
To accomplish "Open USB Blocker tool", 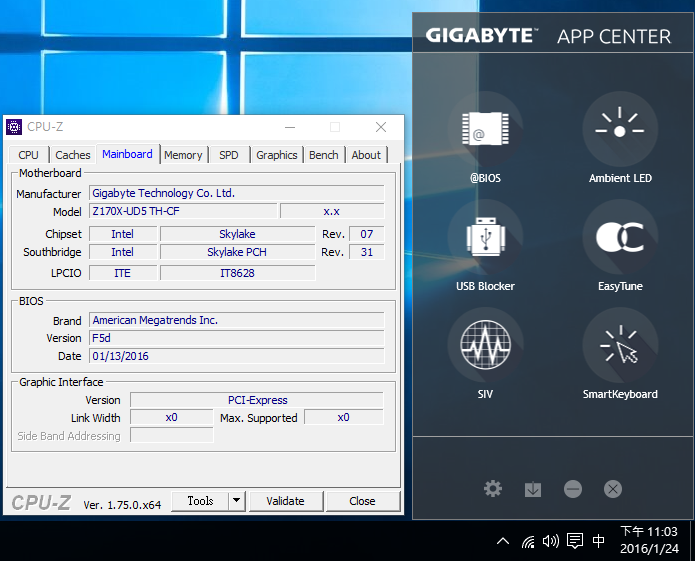I will [485, 237].
